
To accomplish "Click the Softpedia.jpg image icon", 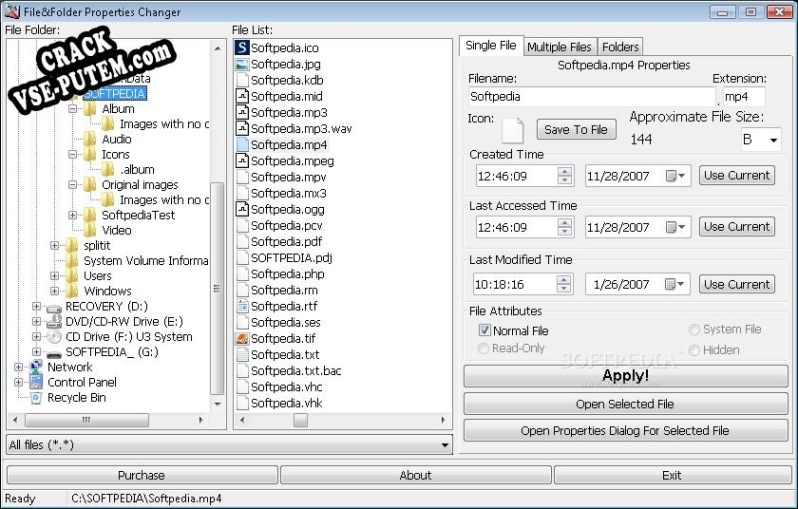I will 242,64.
